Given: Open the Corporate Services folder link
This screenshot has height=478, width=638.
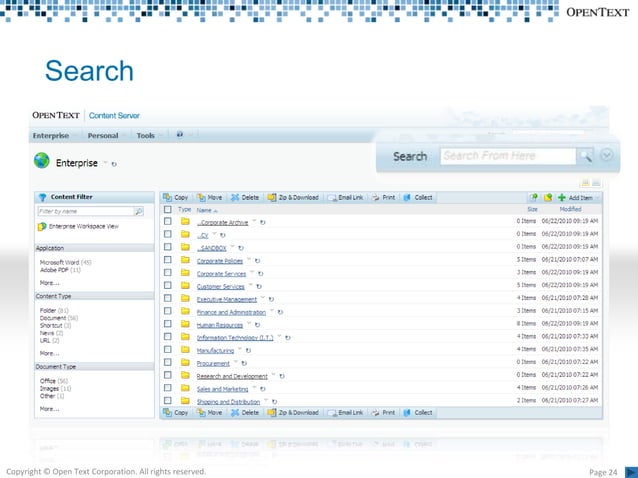Looking at the screenshot, I should tap(221, 274).
